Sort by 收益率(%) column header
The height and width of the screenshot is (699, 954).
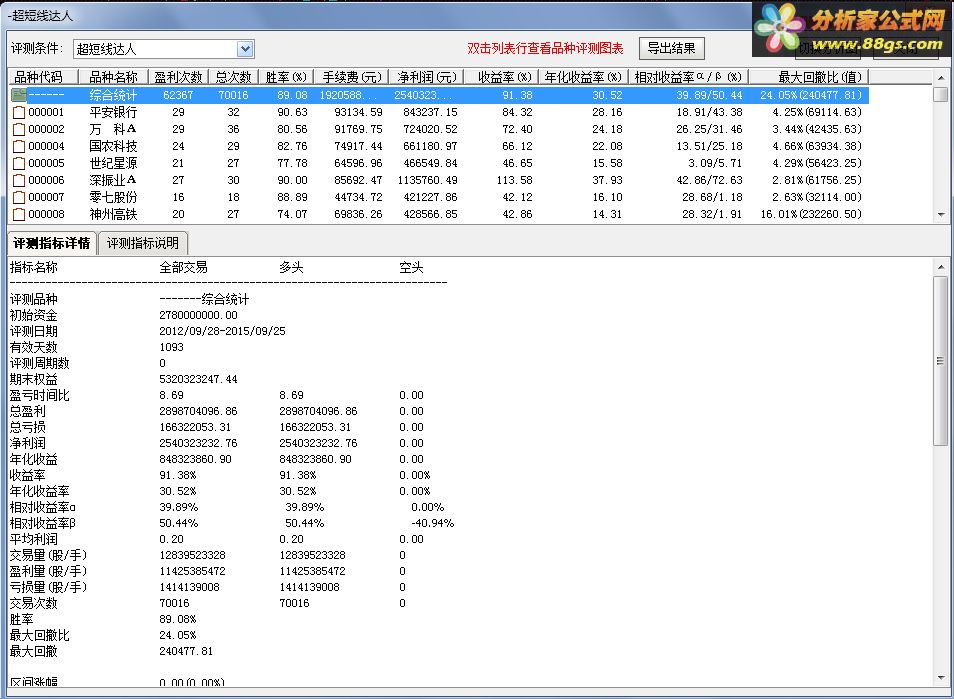[501, 77]
